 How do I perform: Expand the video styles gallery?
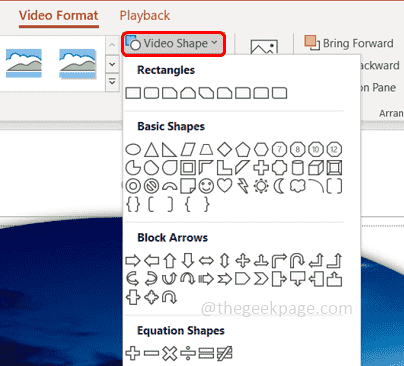pyautogui.click(x=112, y=81)
